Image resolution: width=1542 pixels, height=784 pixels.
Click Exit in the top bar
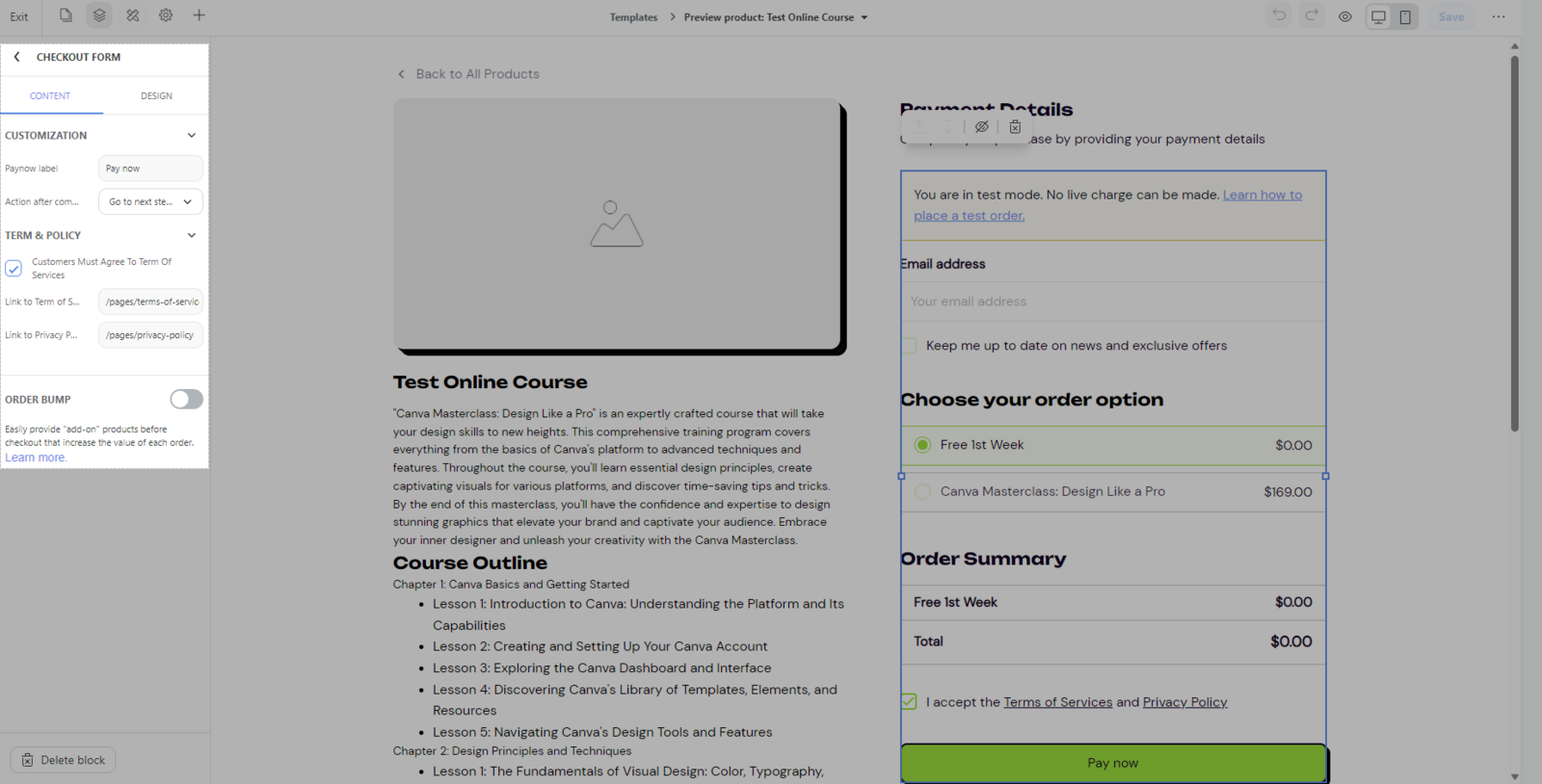(19, 16)
